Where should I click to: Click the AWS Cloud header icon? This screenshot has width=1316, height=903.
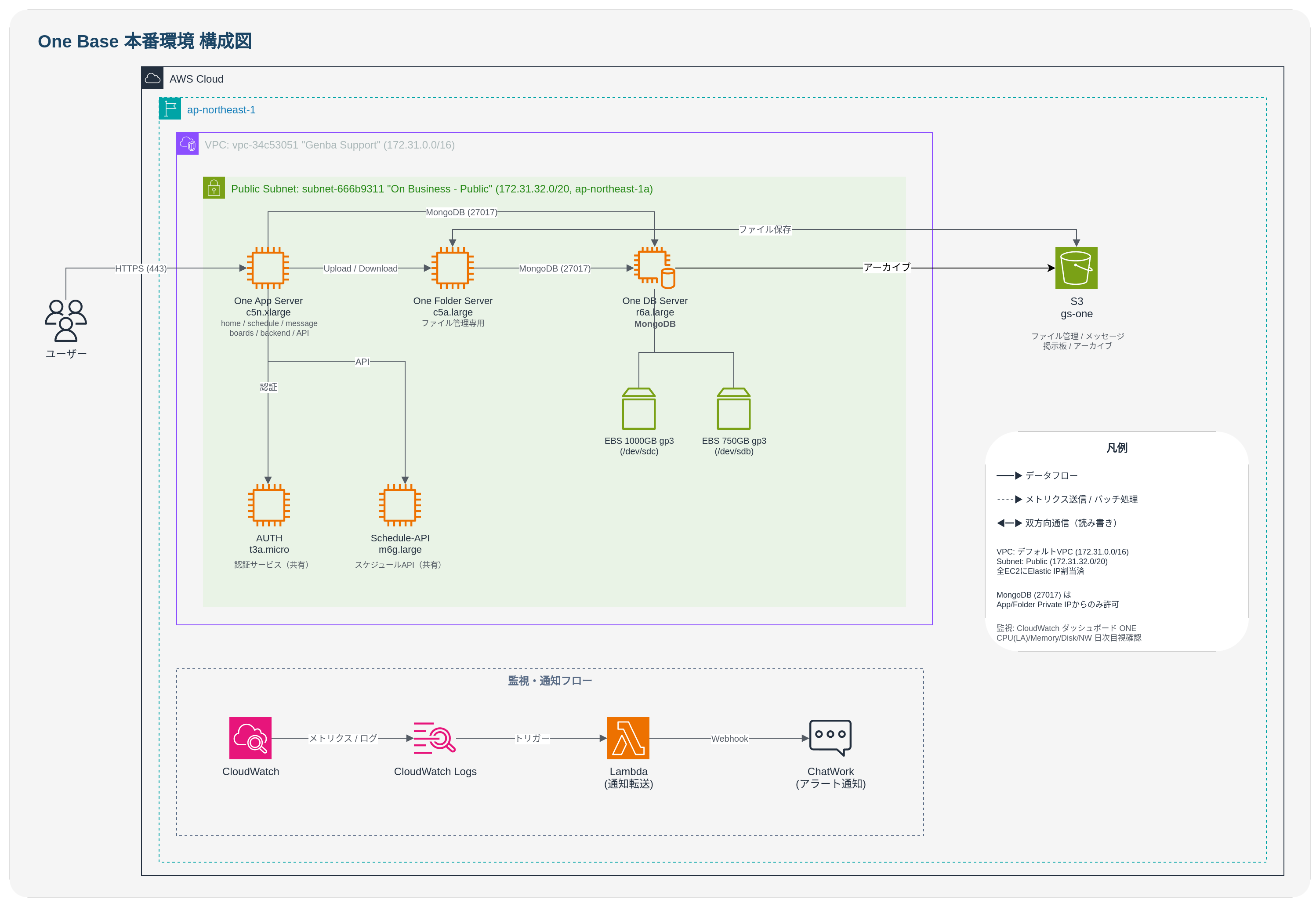tap(152, 78)
